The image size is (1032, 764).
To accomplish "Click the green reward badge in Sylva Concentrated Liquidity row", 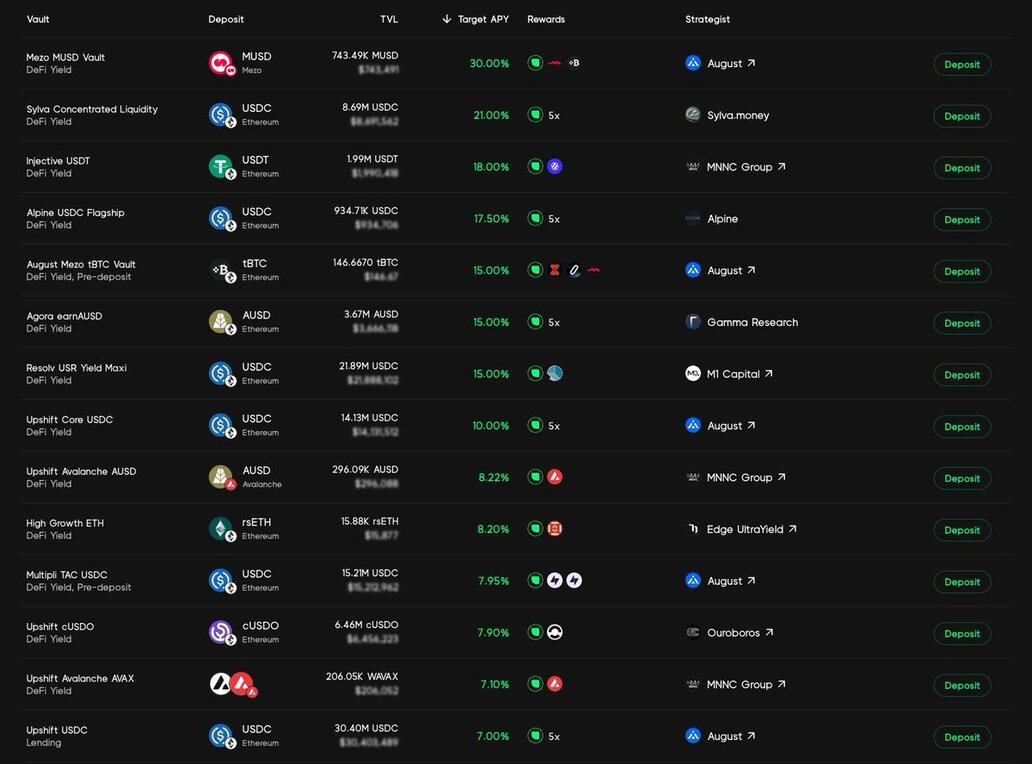I will (535, 115).
